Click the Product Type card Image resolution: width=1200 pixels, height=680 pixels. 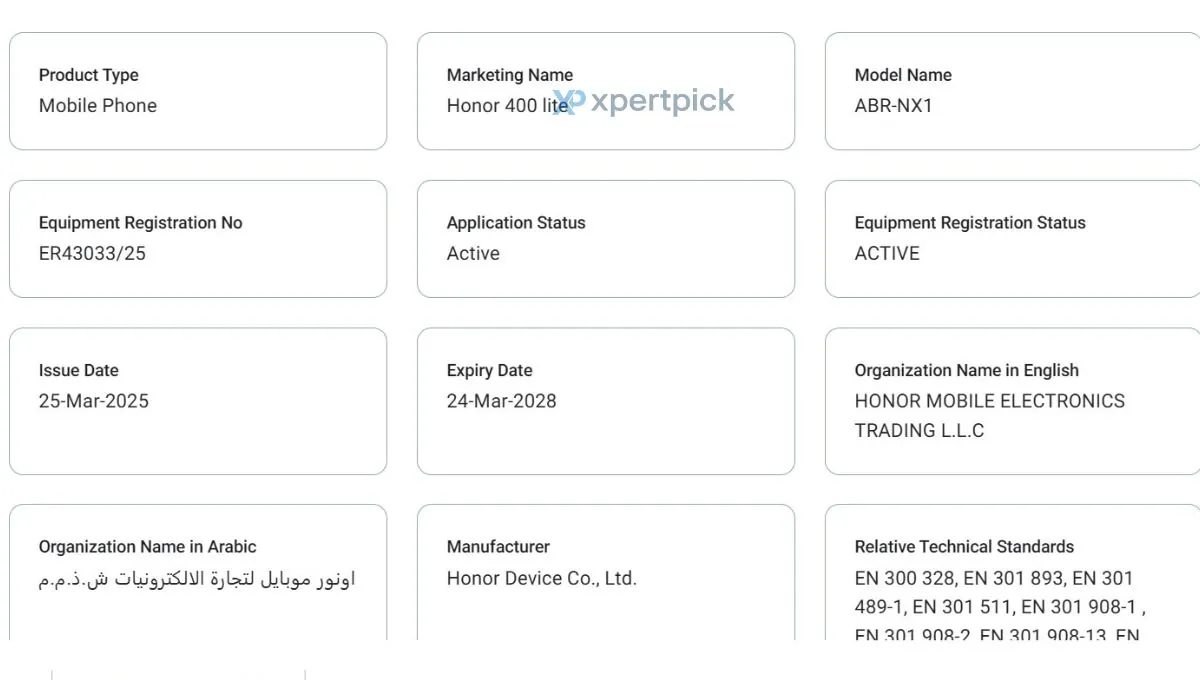(x=197, y=91)
